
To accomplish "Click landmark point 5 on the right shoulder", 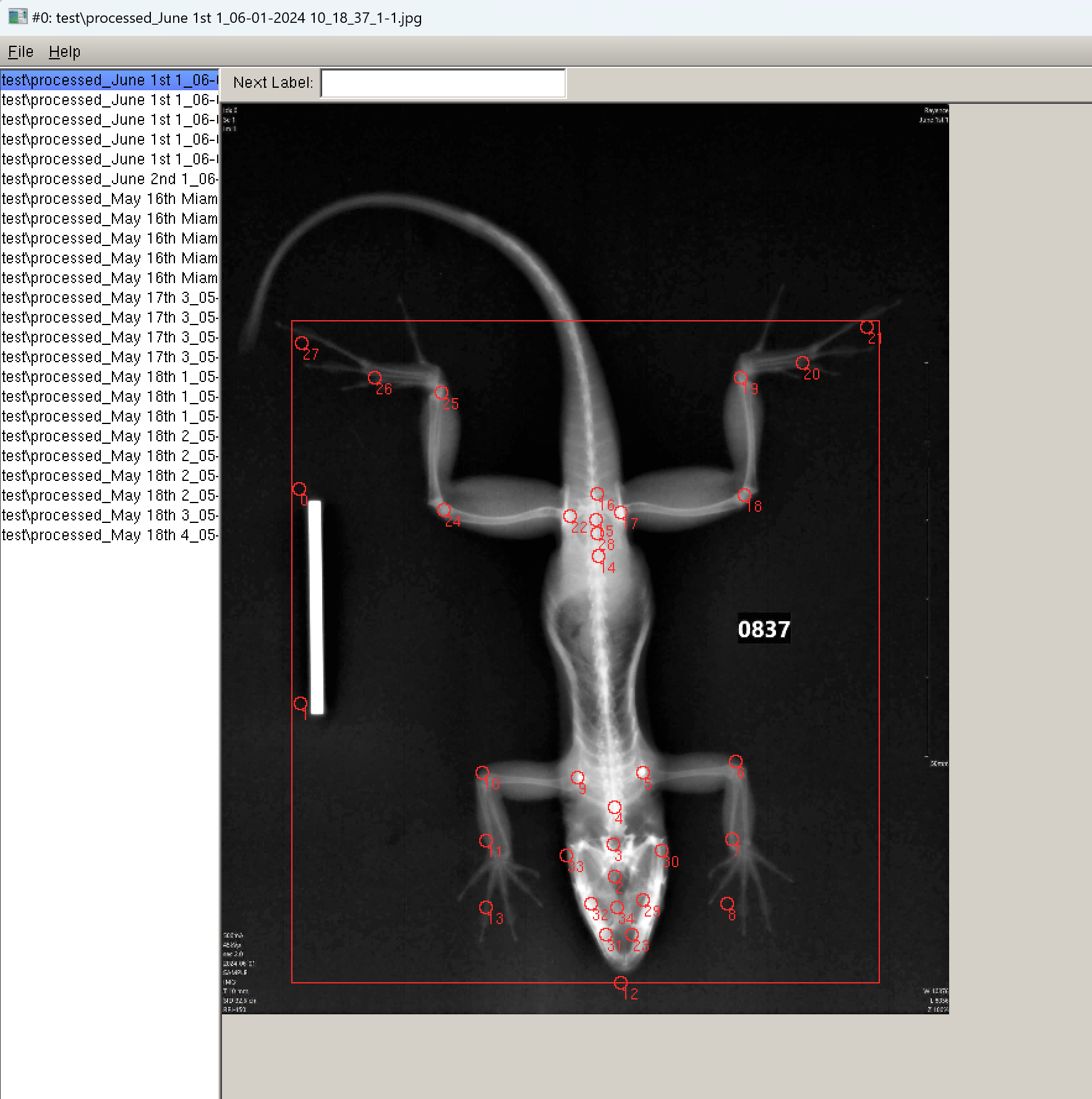I will point(643,773).
